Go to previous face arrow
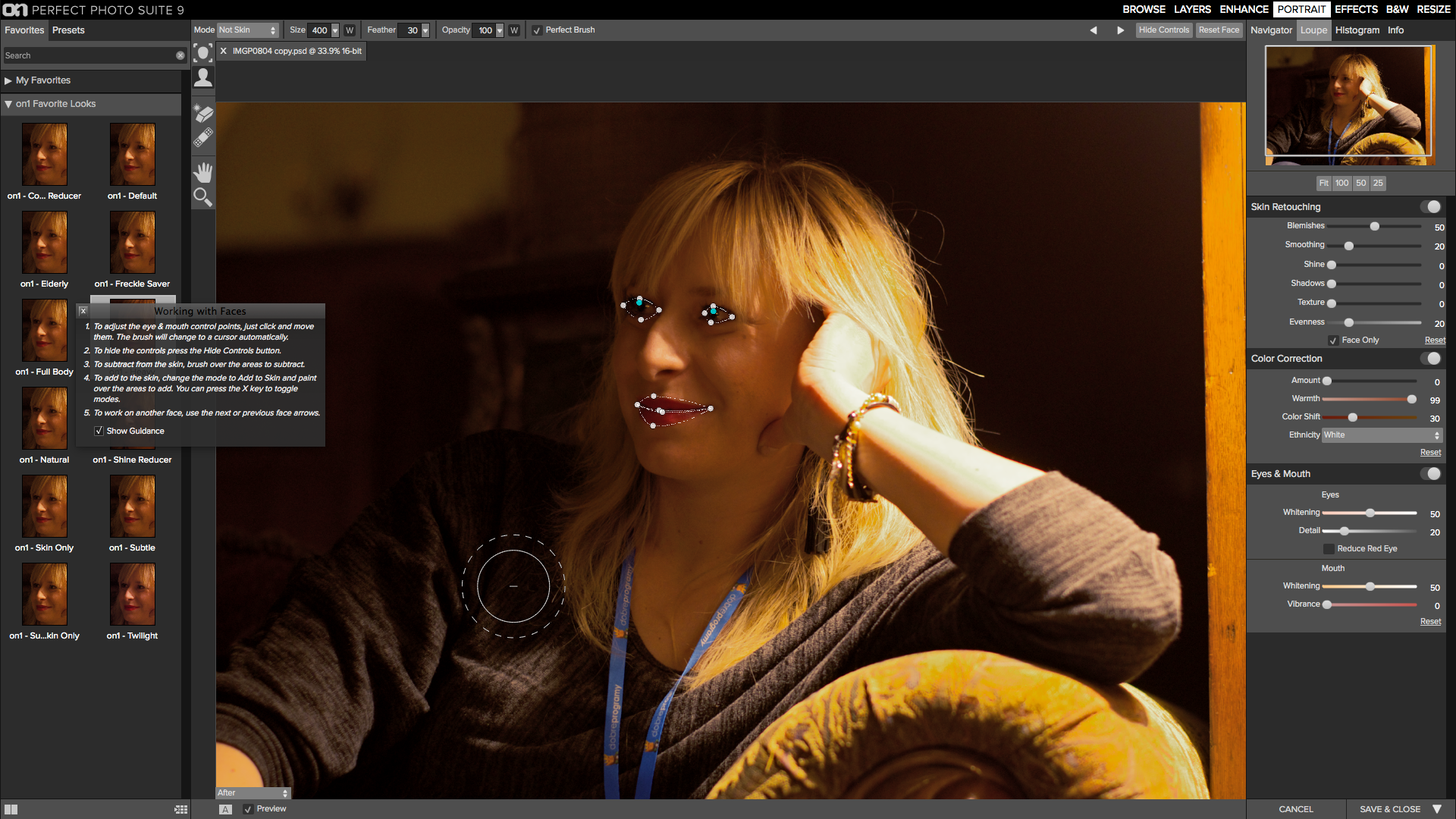 click(x=1093, y=30)
